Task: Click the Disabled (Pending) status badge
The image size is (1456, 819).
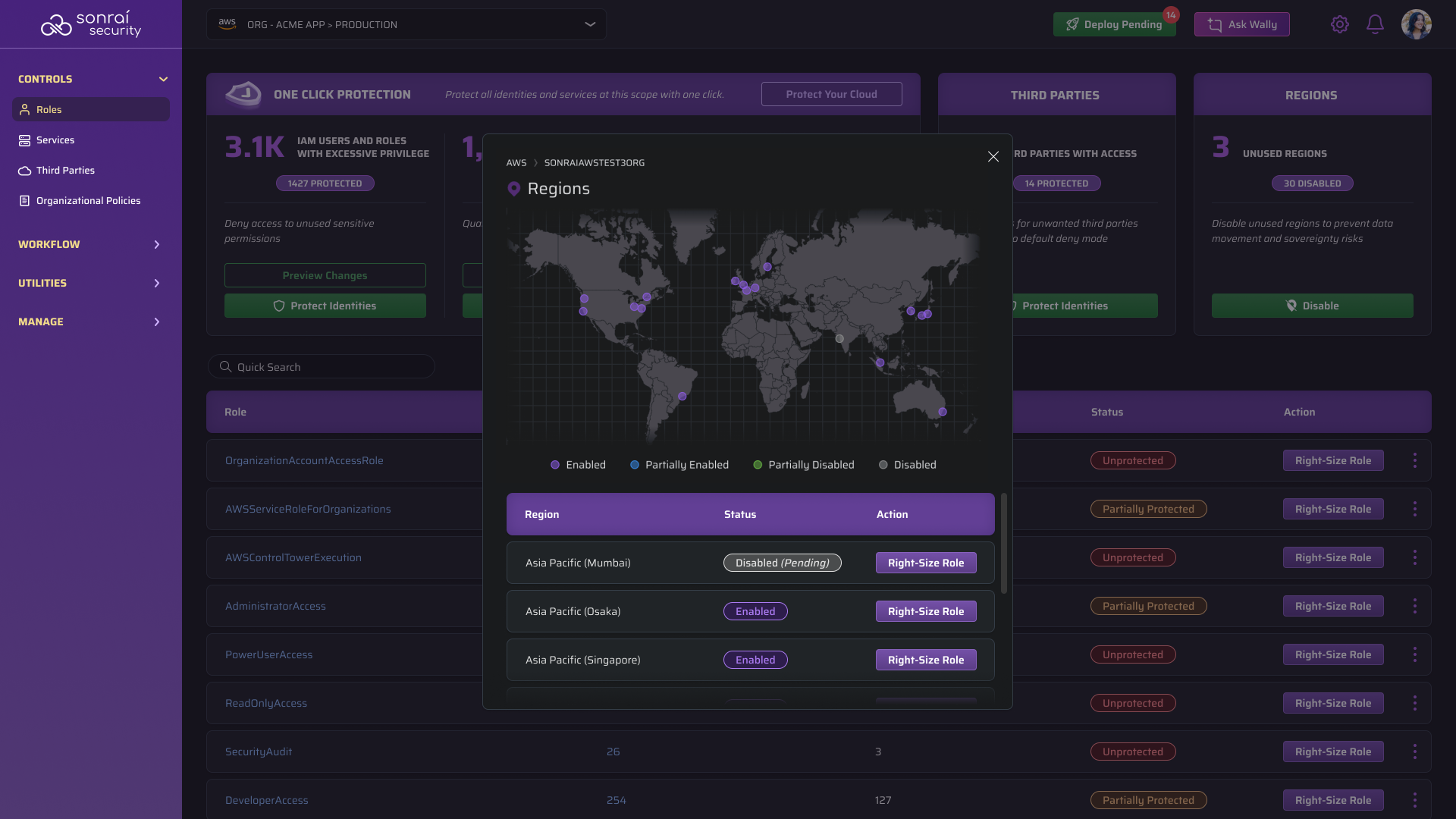Action: [783, 563]
